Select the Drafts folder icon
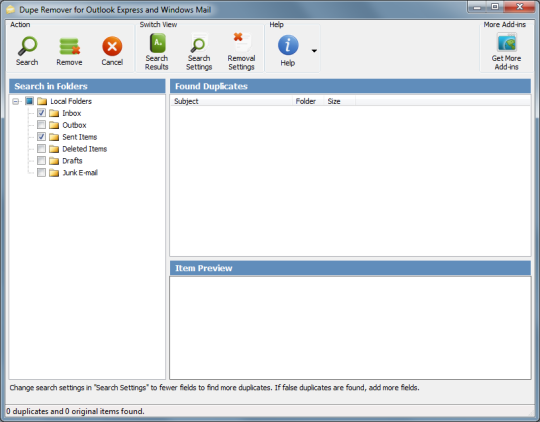540x422 pixels. click(54, 161)
